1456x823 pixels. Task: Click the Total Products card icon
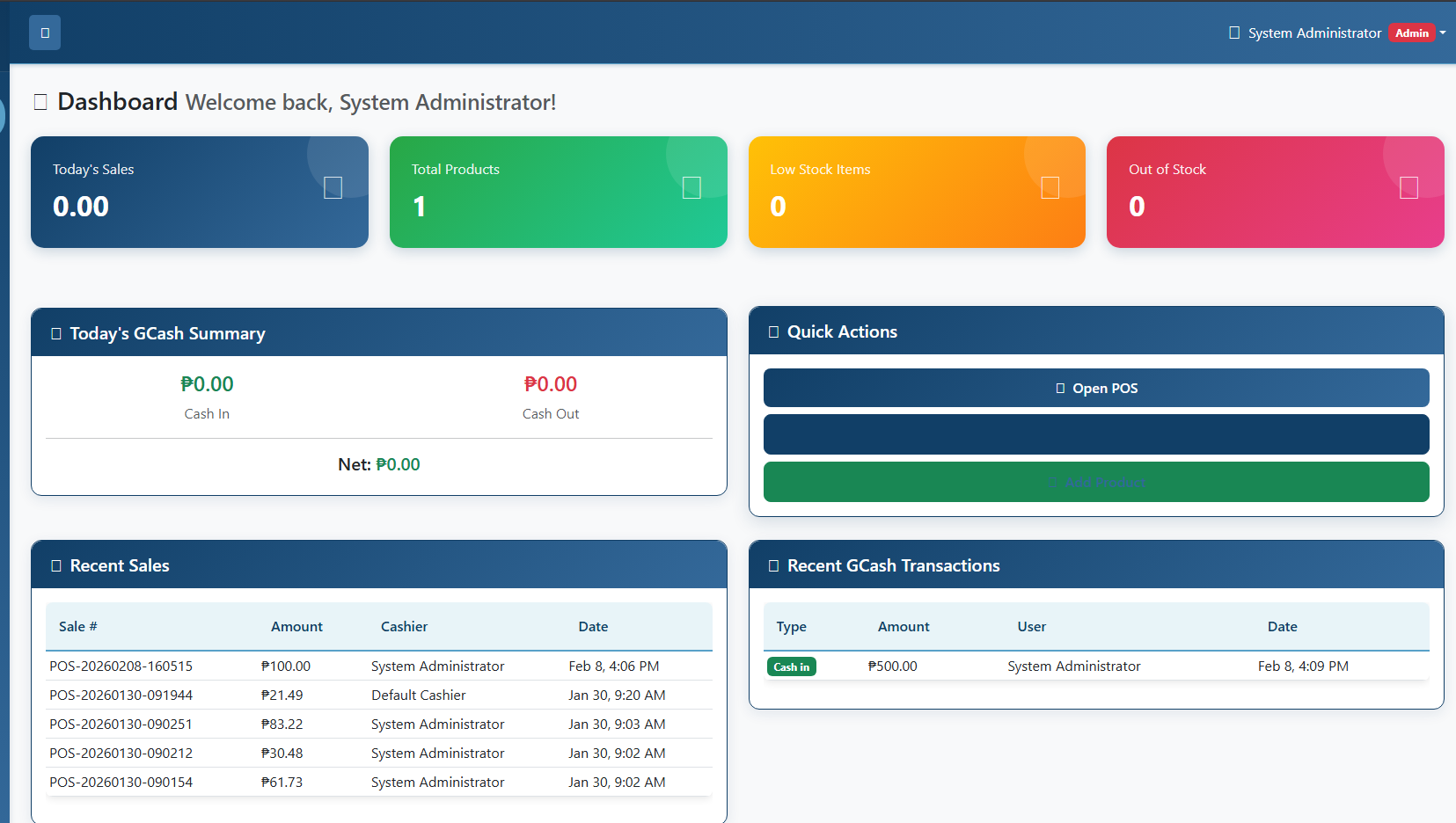(x=691, y=187)
